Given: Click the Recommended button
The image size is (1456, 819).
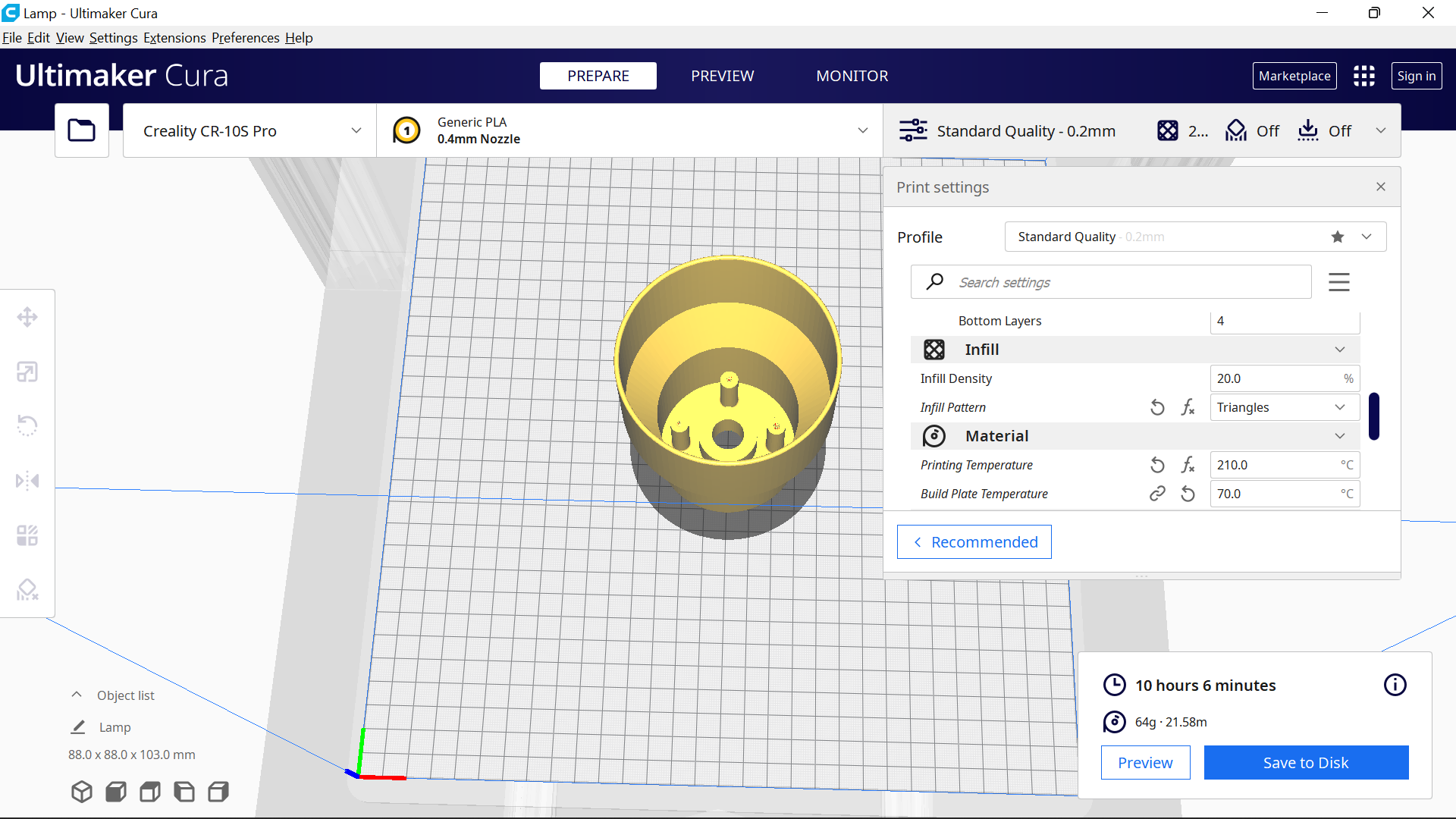Looking at the screenshot, I should pyautogui.click(x=974, y=541).
